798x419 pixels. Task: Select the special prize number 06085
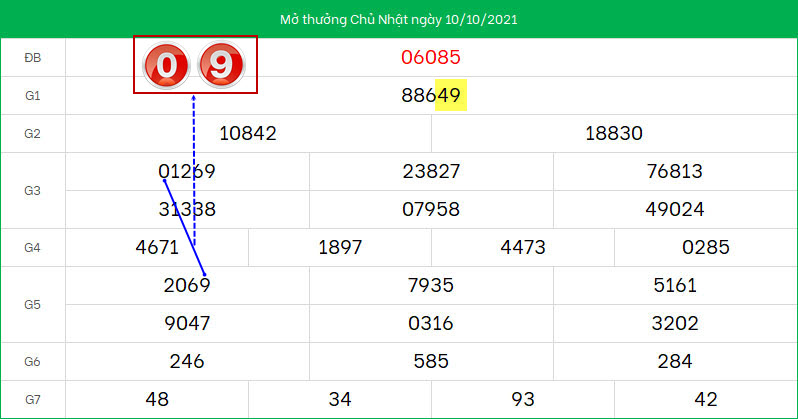click(431, 57)
